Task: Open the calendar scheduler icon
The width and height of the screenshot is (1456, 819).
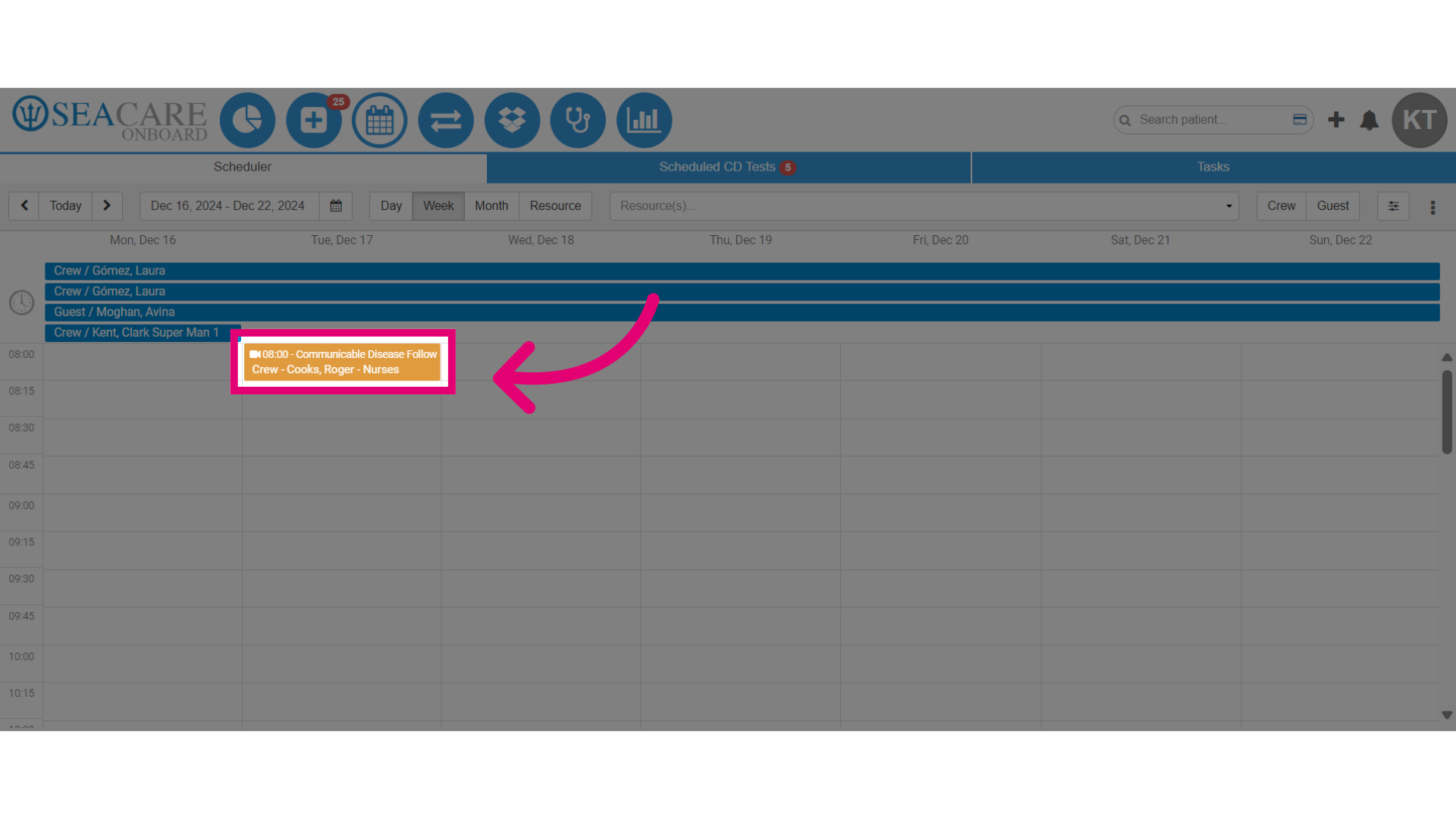Action: click(x=380, y=120)
